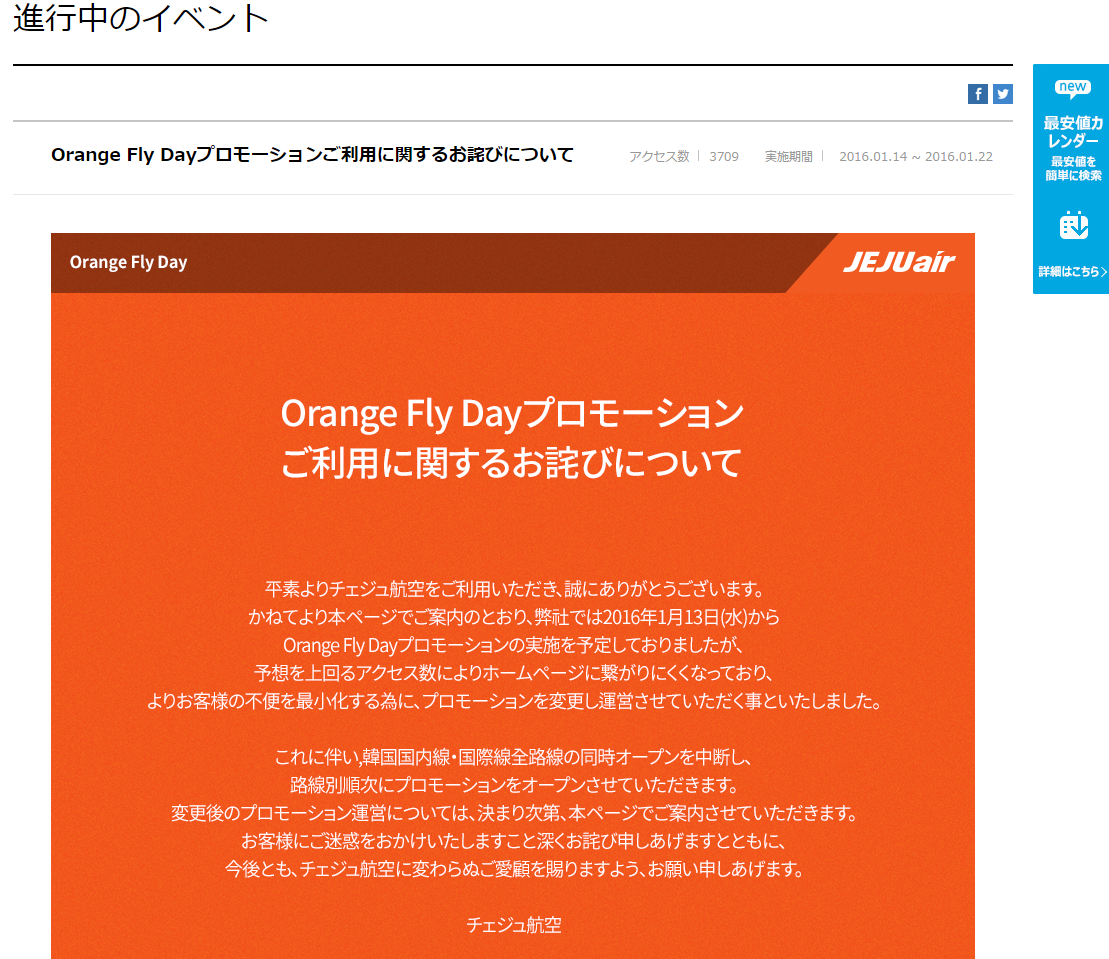Click the line starting 路線別順次にプロモーション
The height and width of the screenshot is (959, 1109).
click(x=514, y=785)
